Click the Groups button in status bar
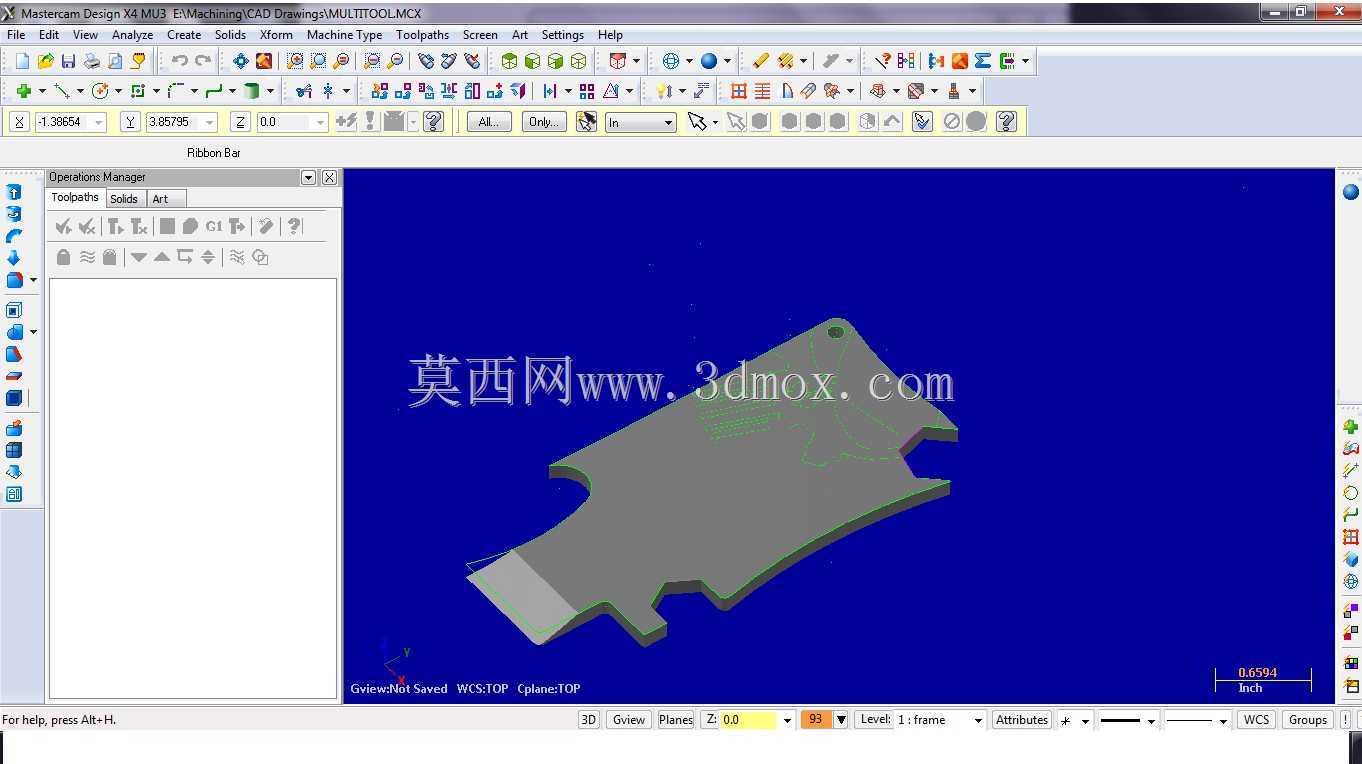The image size is (1362, 764). coord(1307,720)
